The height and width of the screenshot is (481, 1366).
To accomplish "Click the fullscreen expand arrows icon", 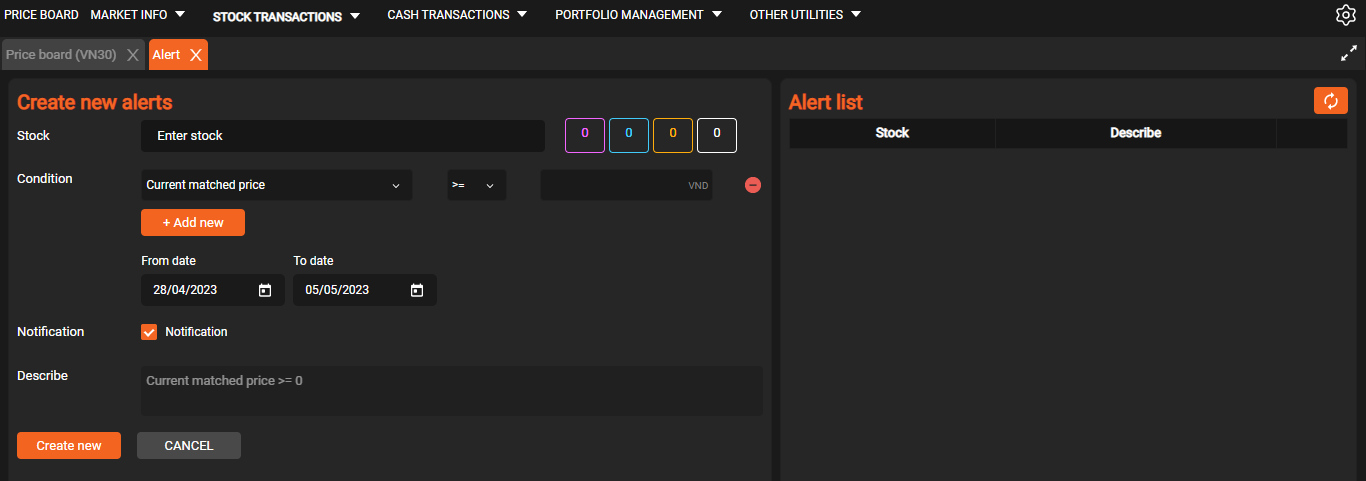I will coord(1348,54).
